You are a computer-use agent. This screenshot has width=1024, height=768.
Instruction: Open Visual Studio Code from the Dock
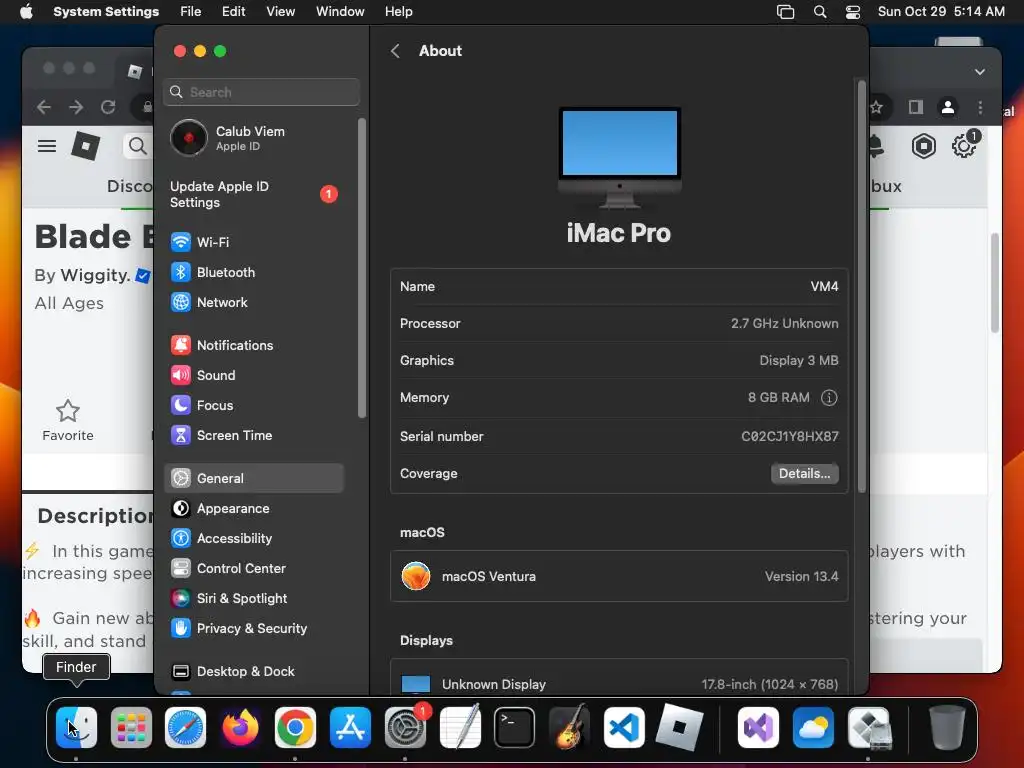[x=624, y=728]
